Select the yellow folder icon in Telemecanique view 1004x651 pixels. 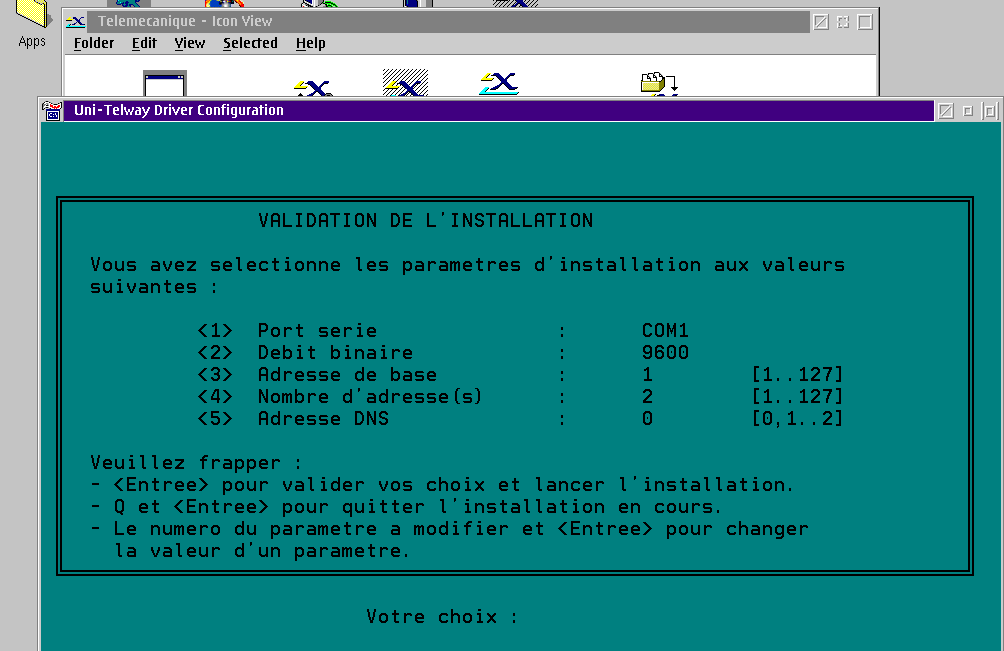pos(658,84)
